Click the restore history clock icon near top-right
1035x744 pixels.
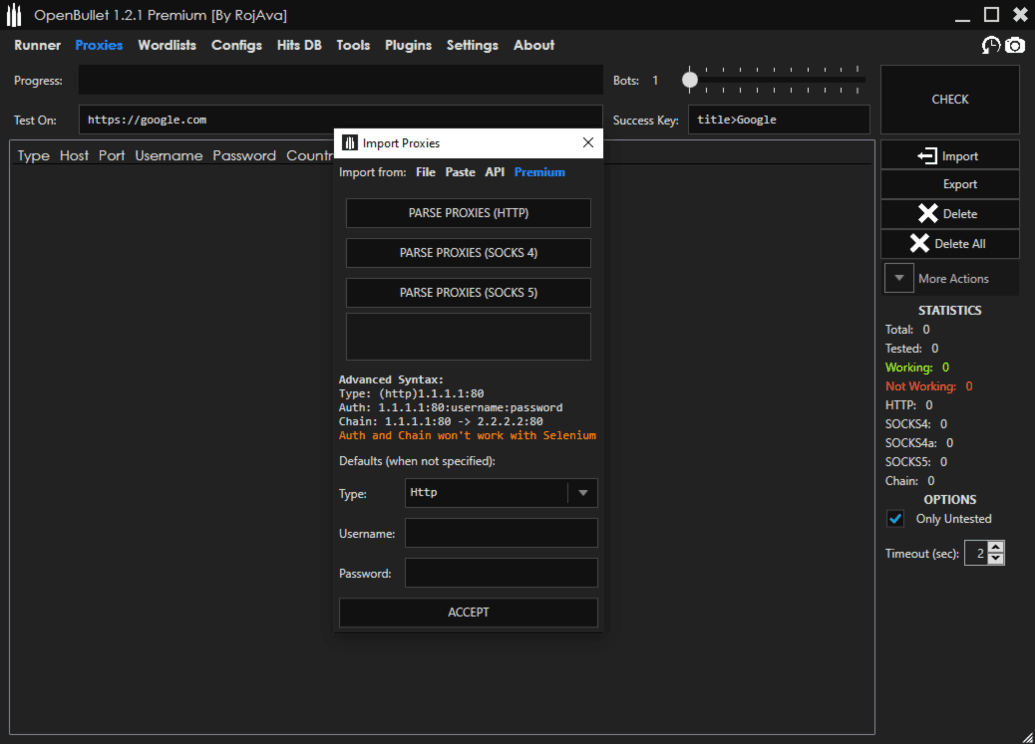tap(991, 45)
